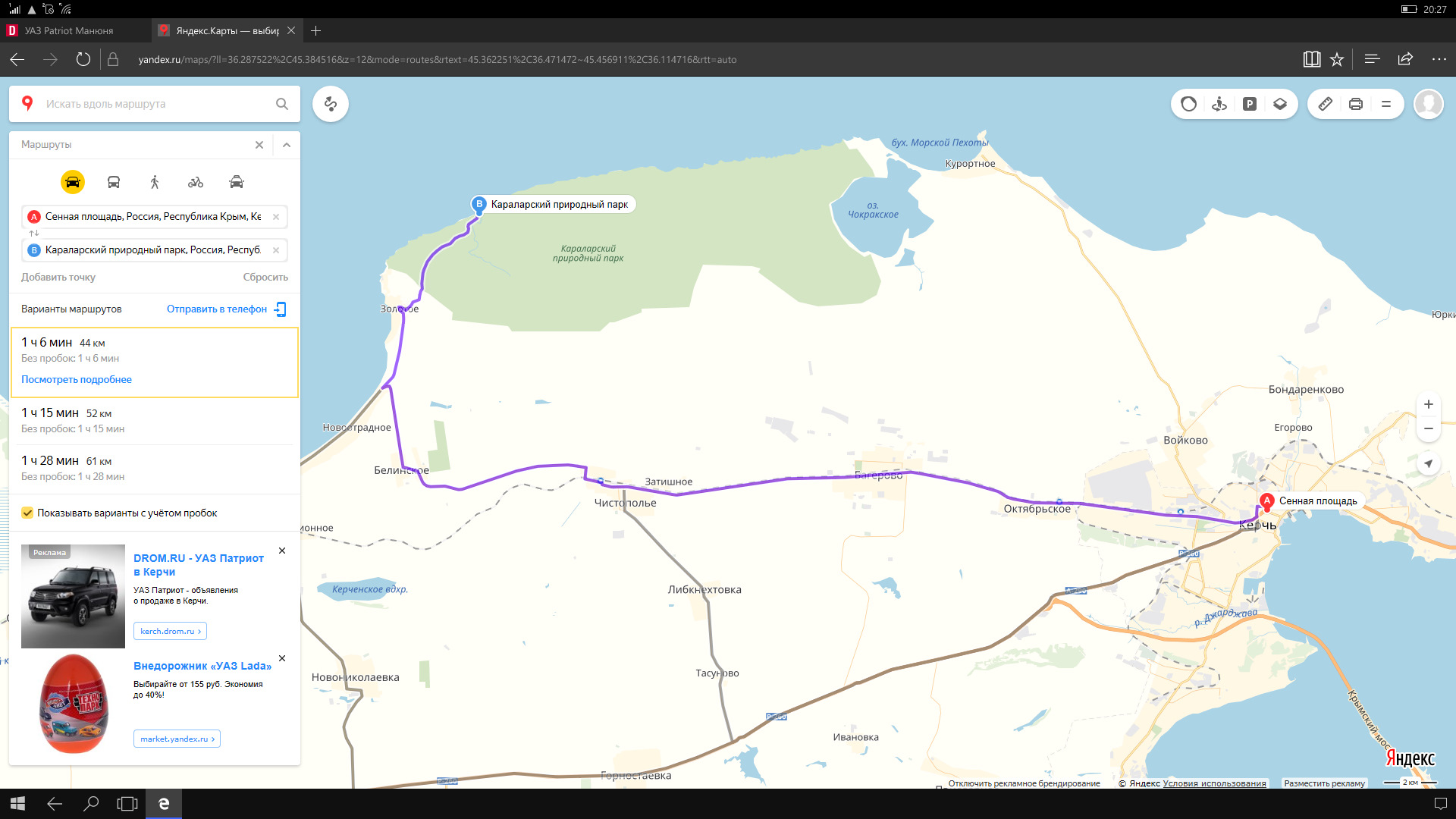Refresh the page in browser
The height and width of the screenshot is (819, 1456).
point(83,59)
